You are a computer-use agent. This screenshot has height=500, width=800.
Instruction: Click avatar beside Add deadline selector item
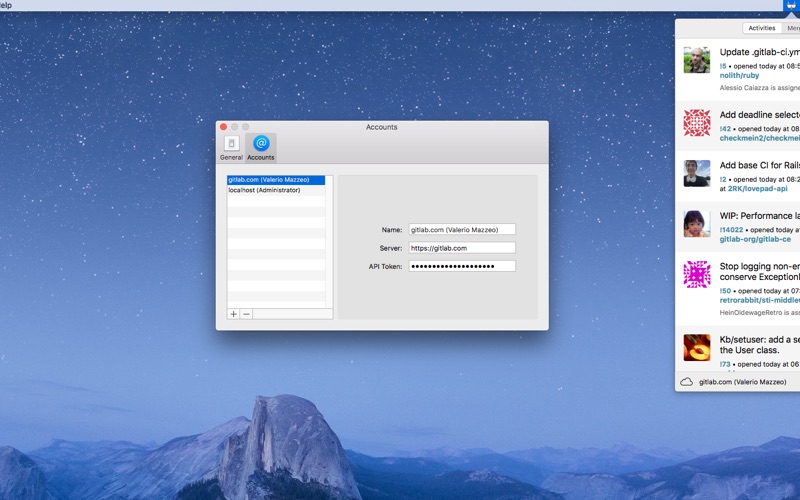(697, 123)
